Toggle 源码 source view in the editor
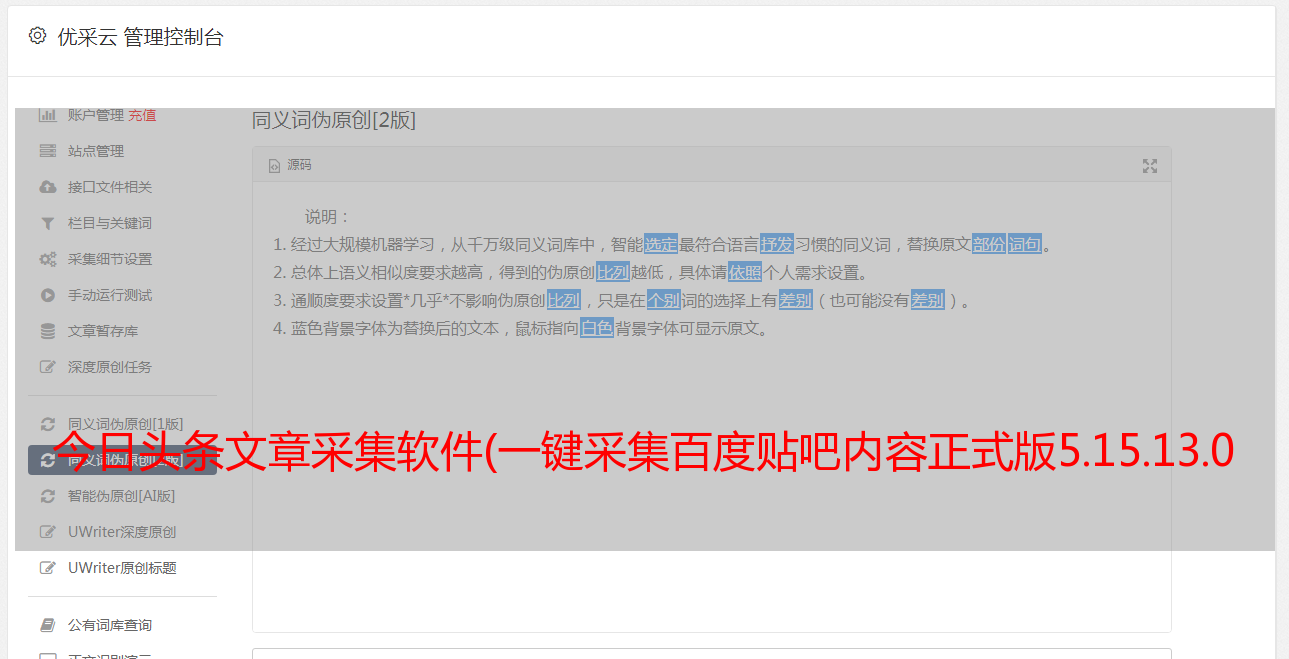The height and width of the screenshot is (659, 1289). [290, 165]
